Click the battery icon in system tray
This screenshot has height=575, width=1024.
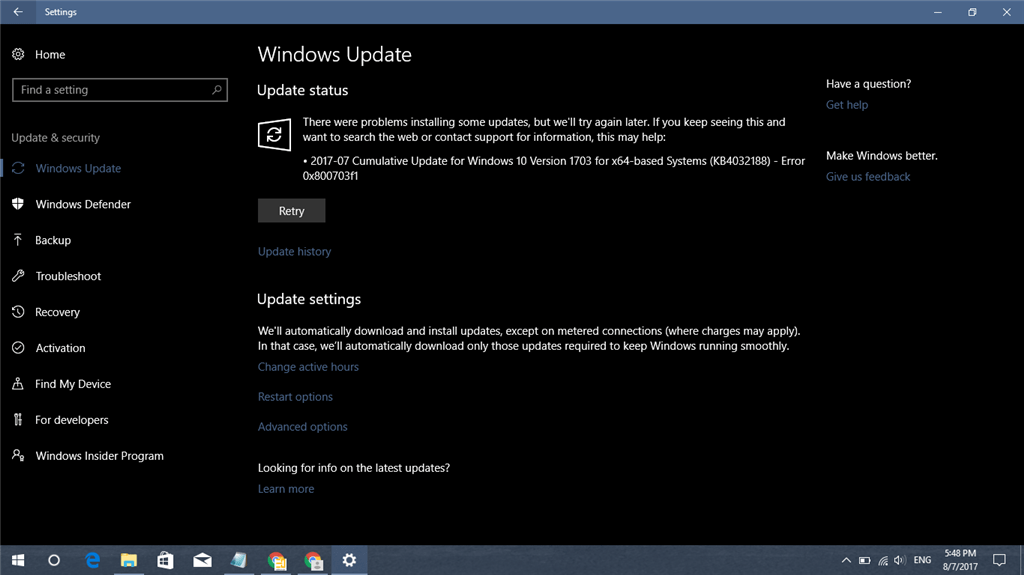[x=865, y=560]
